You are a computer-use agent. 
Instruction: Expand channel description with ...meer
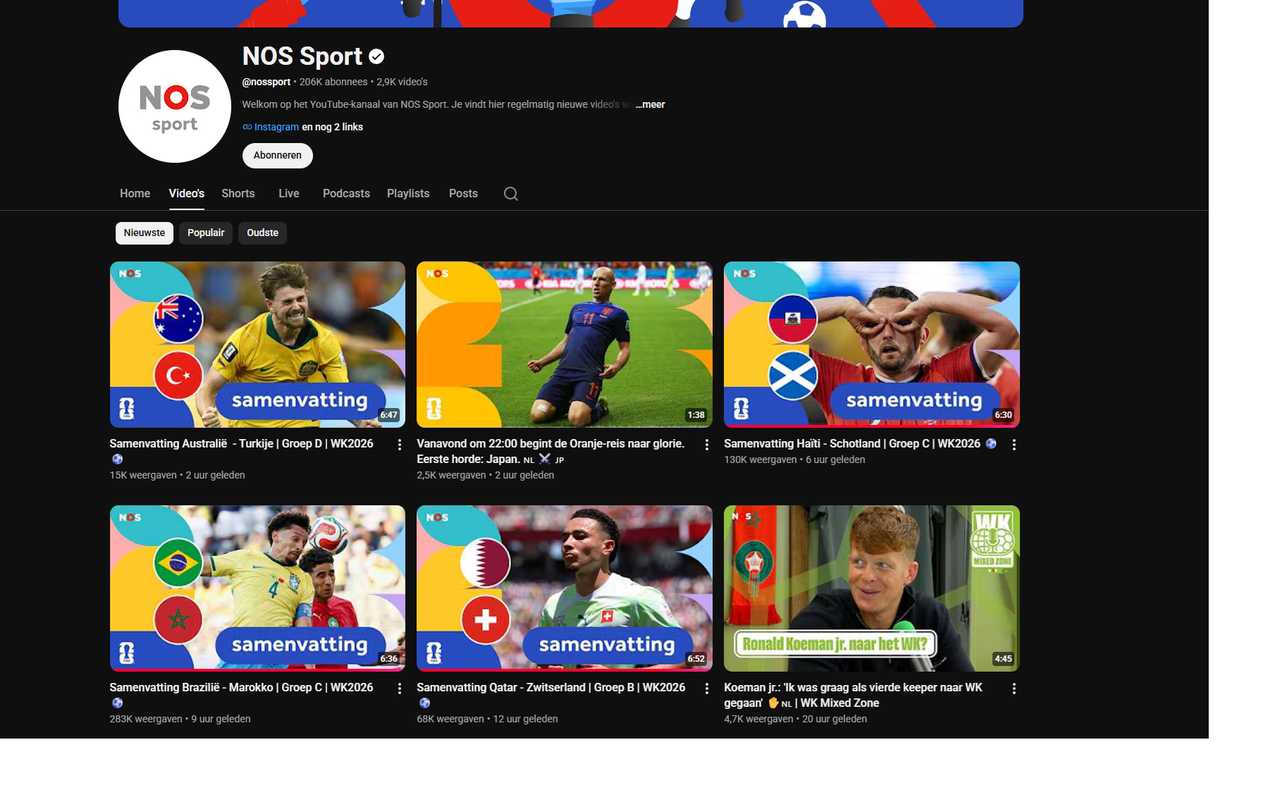click(650, 105)
